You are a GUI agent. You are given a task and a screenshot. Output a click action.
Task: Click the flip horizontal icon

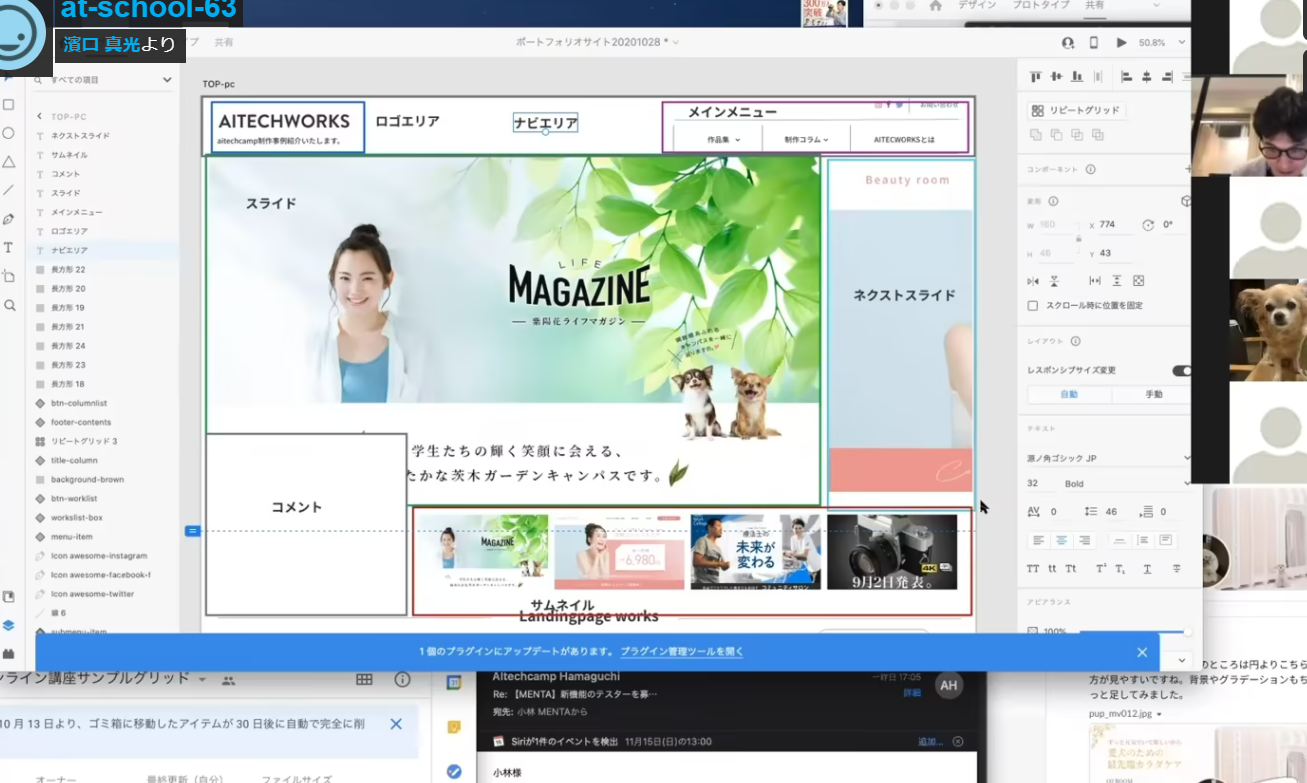(1034, 281)
